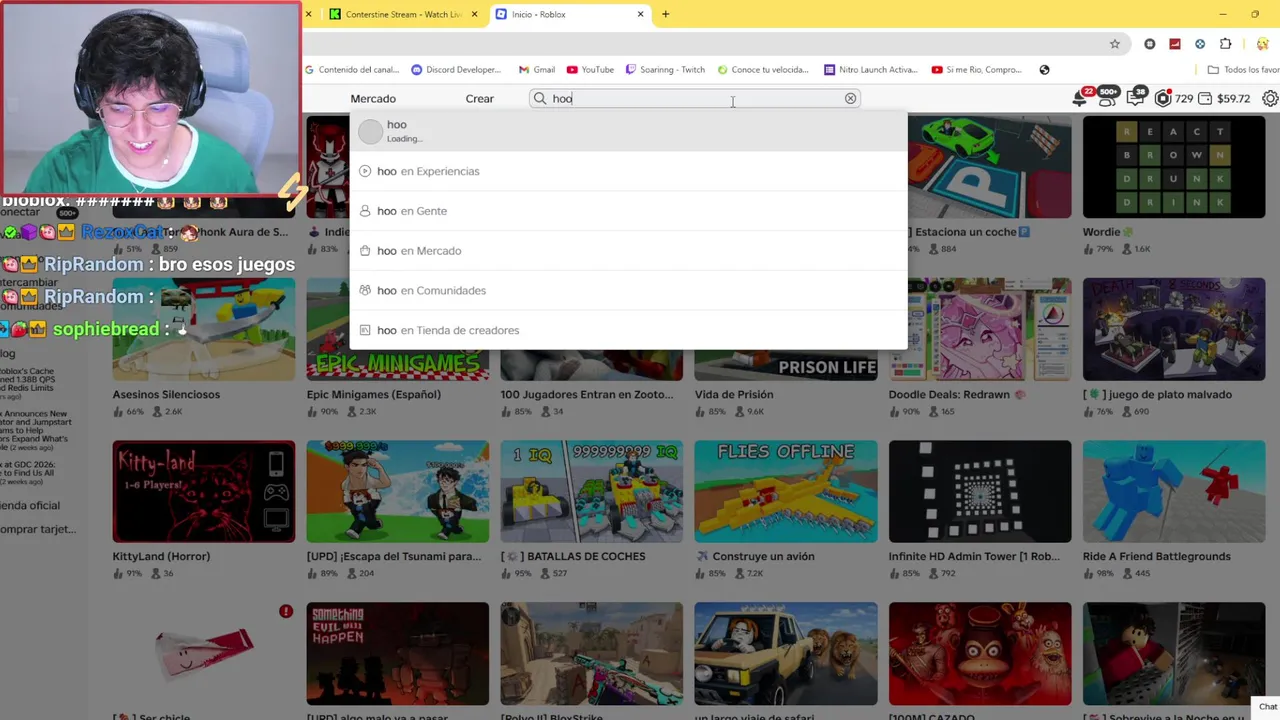Screen dimensions: 1280x720
Task: Open Asesinos Silenciosos game thumbnail
Action: [204, 329]
